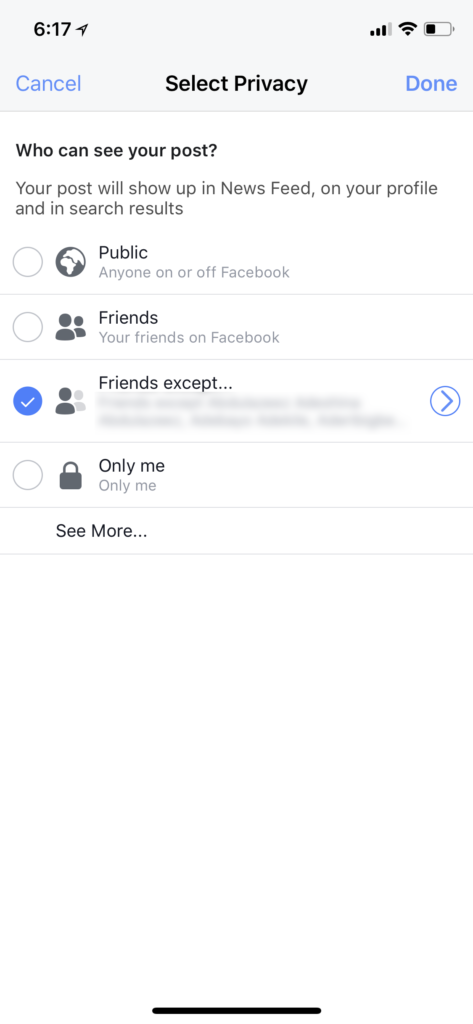
Task: Choose the Friends except... option label
Action: tap(166, 382)
